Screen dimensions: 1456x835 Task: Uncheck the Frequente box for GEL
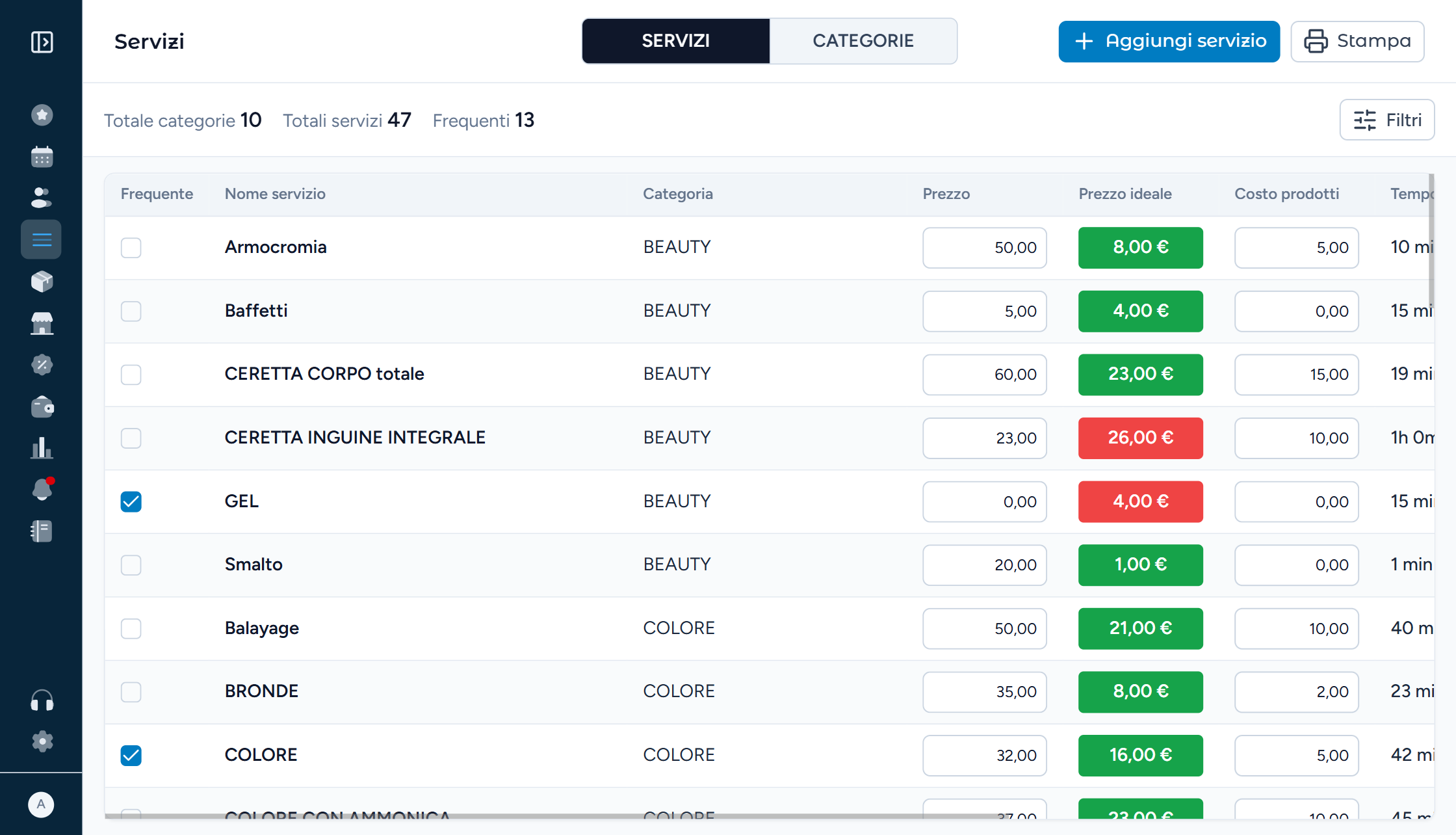pos(131,501)
